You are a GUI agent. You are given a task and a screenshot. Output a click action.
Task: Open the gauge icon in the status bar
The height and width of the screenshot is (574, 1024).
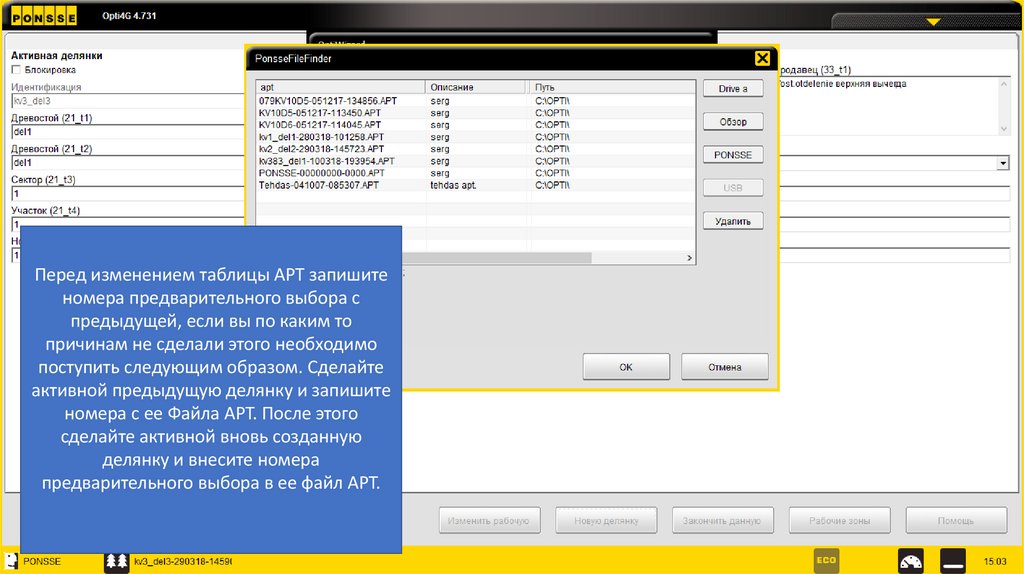point(910,561)
